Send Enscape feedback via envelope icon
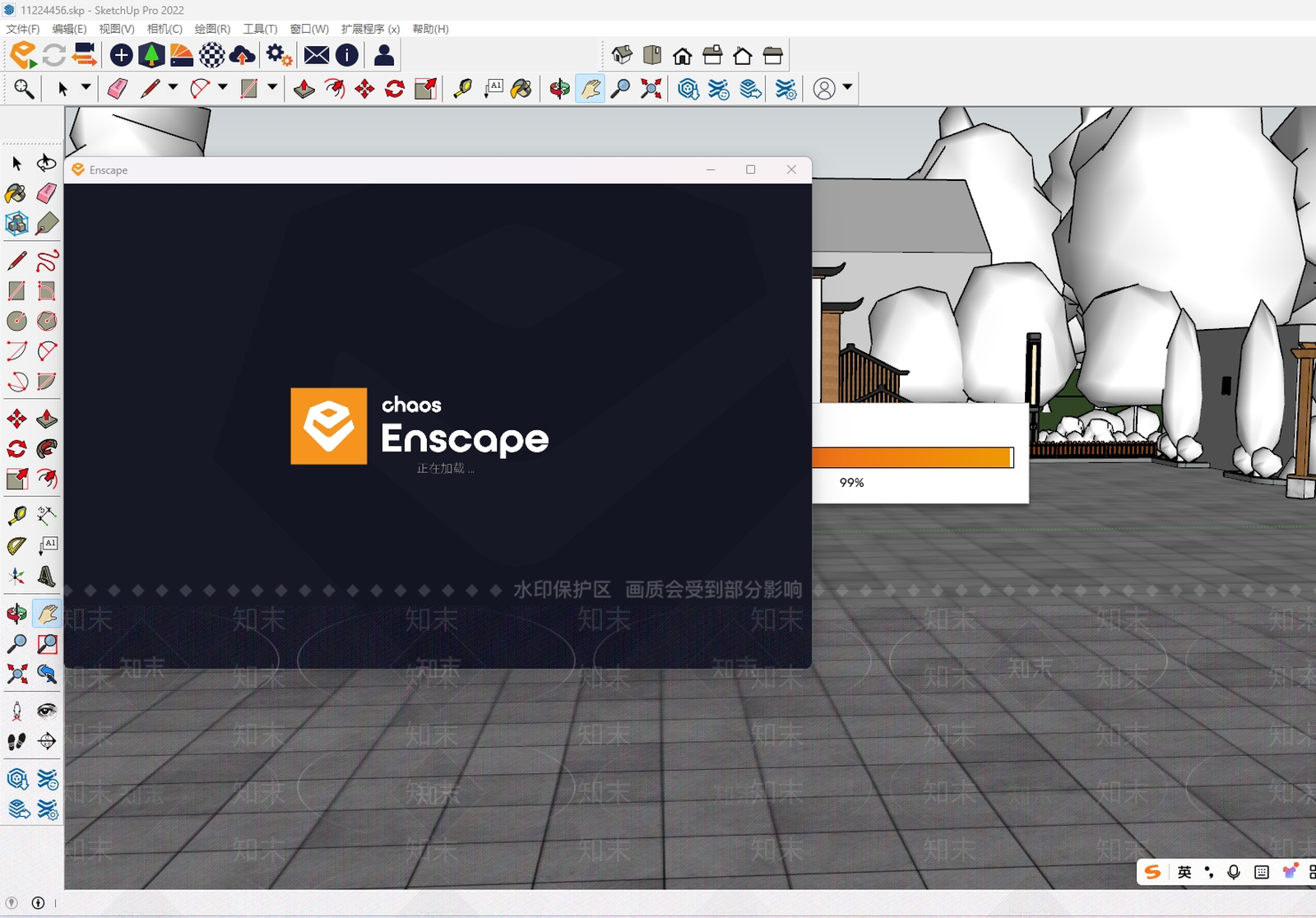This screenshot has width=1316, height=918. [317, 55]
